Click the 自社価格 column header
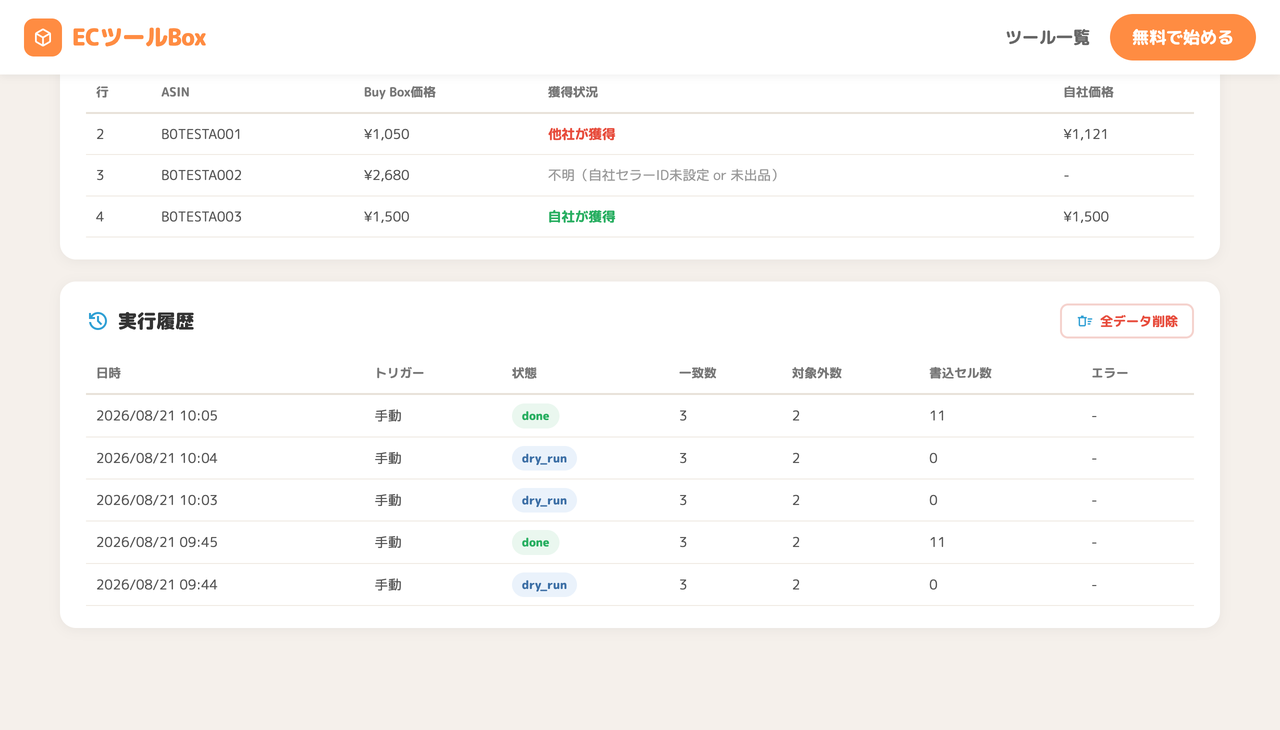This screenshot has height=730, width=1280. [x=1088, y=92]
